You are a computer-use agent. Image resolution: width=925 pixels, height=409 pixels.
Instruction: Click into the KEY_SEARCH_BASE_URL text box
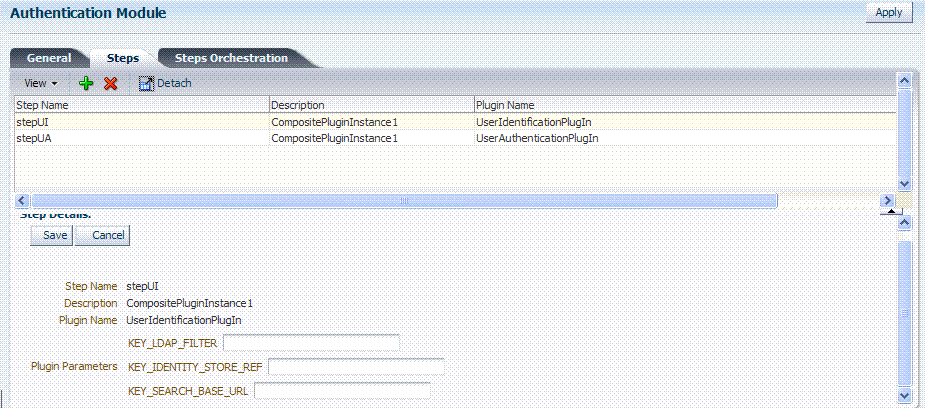coord(342,390)
